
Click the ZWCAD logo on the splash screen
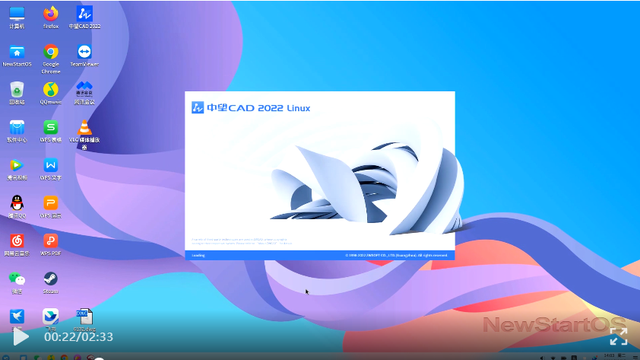tap(198, 108)
